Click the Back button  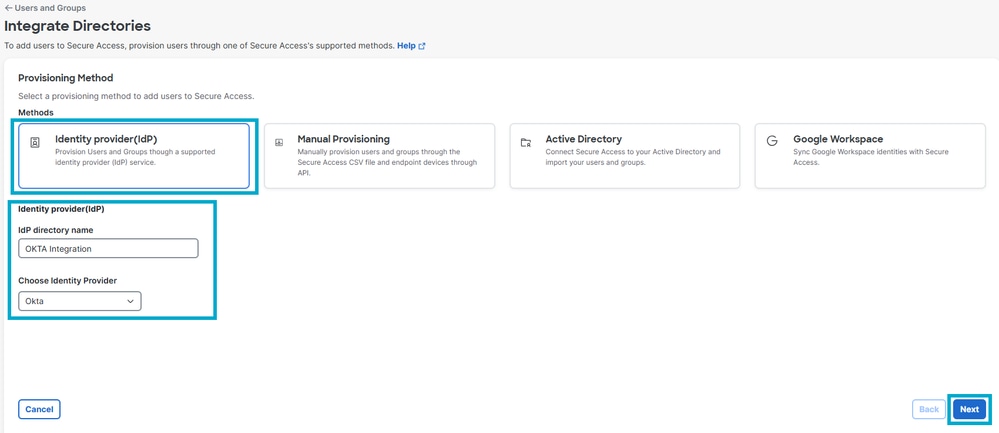pyautogui.click(x=929, y=409)
